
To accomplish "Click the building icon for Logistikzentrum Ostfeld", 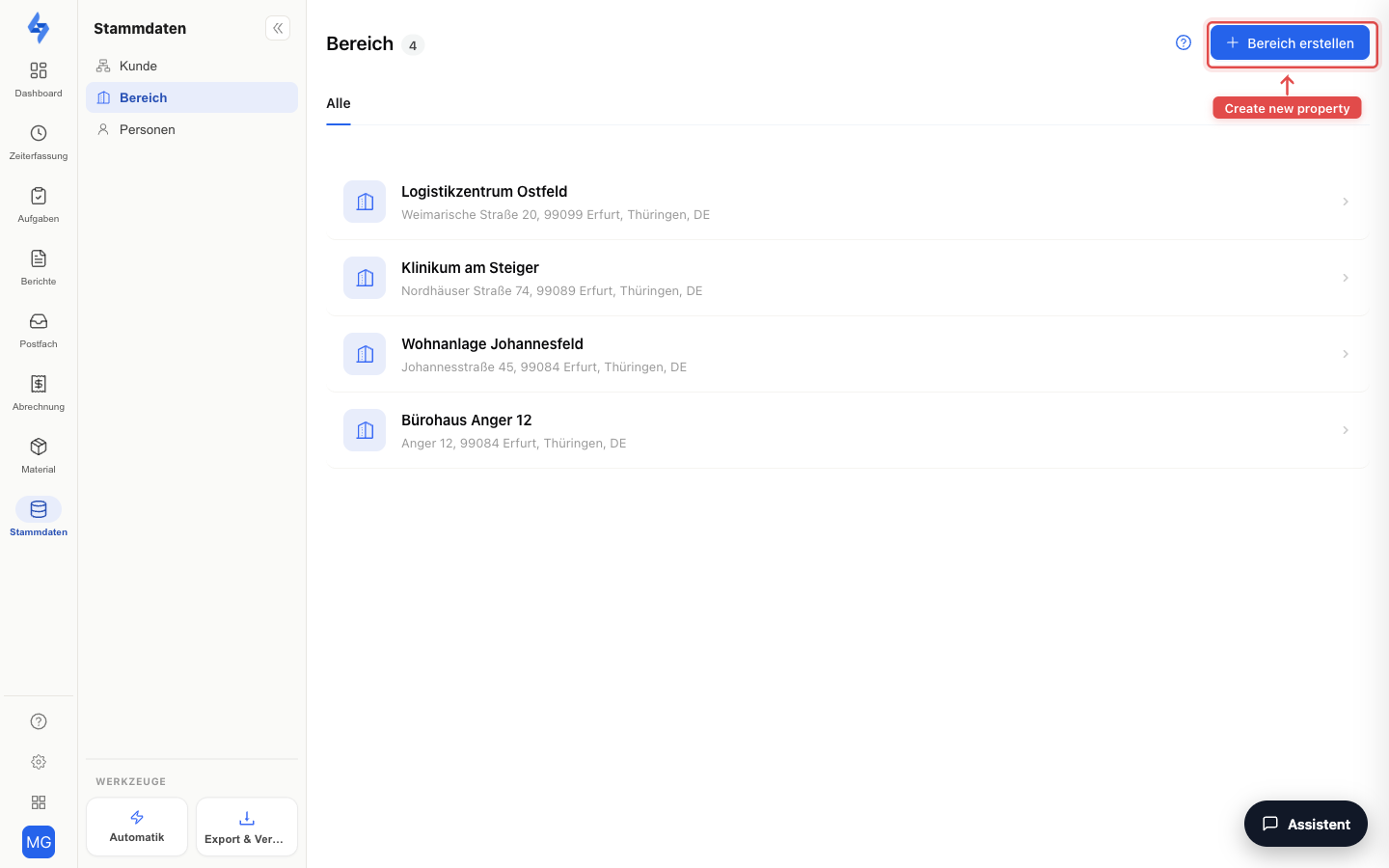I will click(x=365, y=202).
